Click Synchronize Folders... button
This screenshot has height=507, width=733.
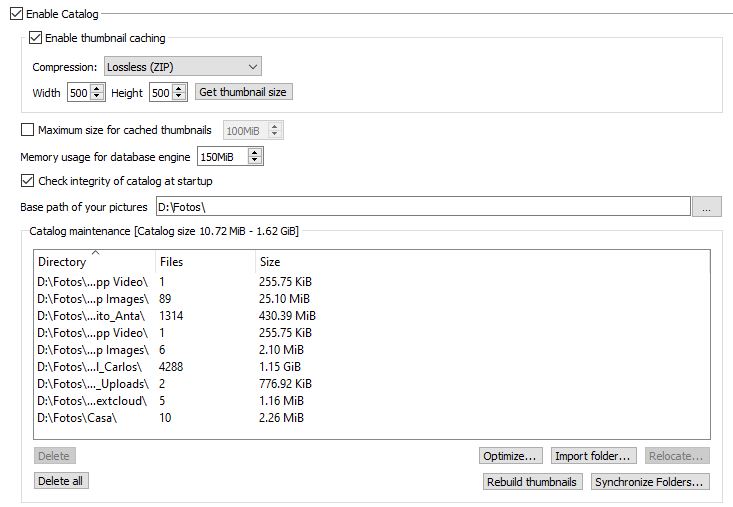tap(649, 482)
